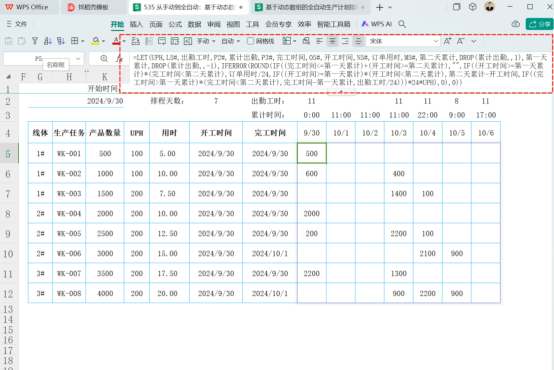Click the cloud sync icon
This screenshot has width=554, height=370.
[x=515, y=24]
